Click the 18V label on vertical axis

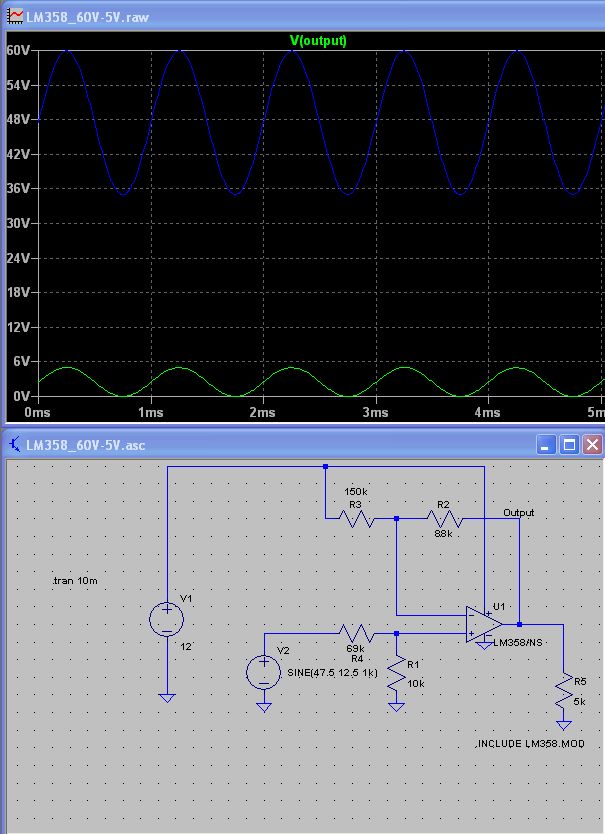click(x=18, y=292)
